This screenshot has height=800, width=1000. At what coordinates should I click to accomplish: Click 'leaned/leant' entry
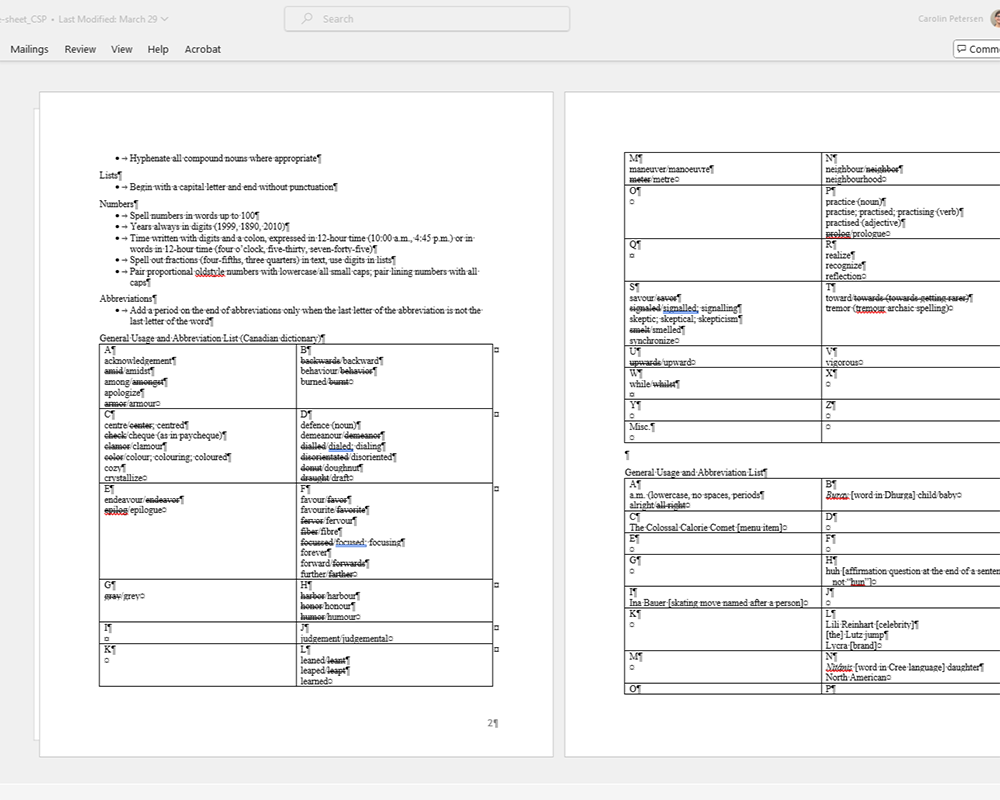click(x=323, y=660)
